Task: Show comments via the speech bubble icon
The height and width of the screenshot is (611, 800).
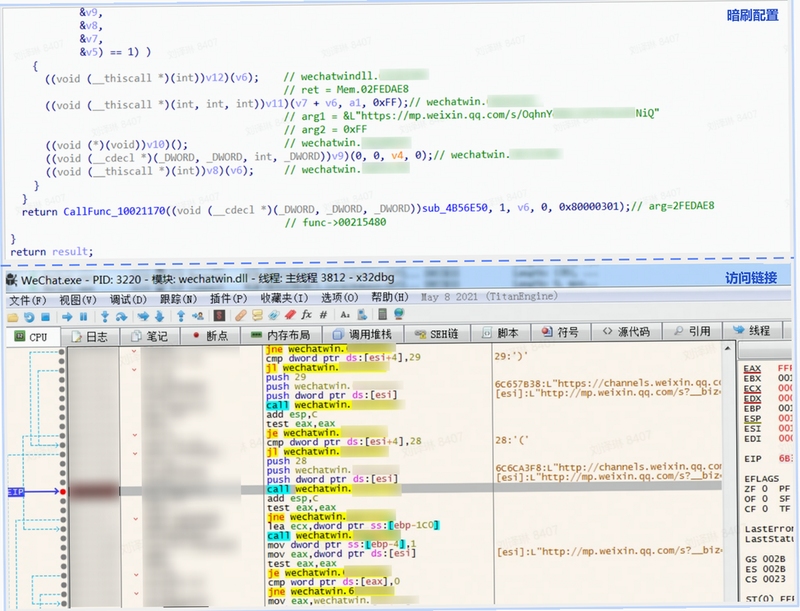Action: coord(257,316)
